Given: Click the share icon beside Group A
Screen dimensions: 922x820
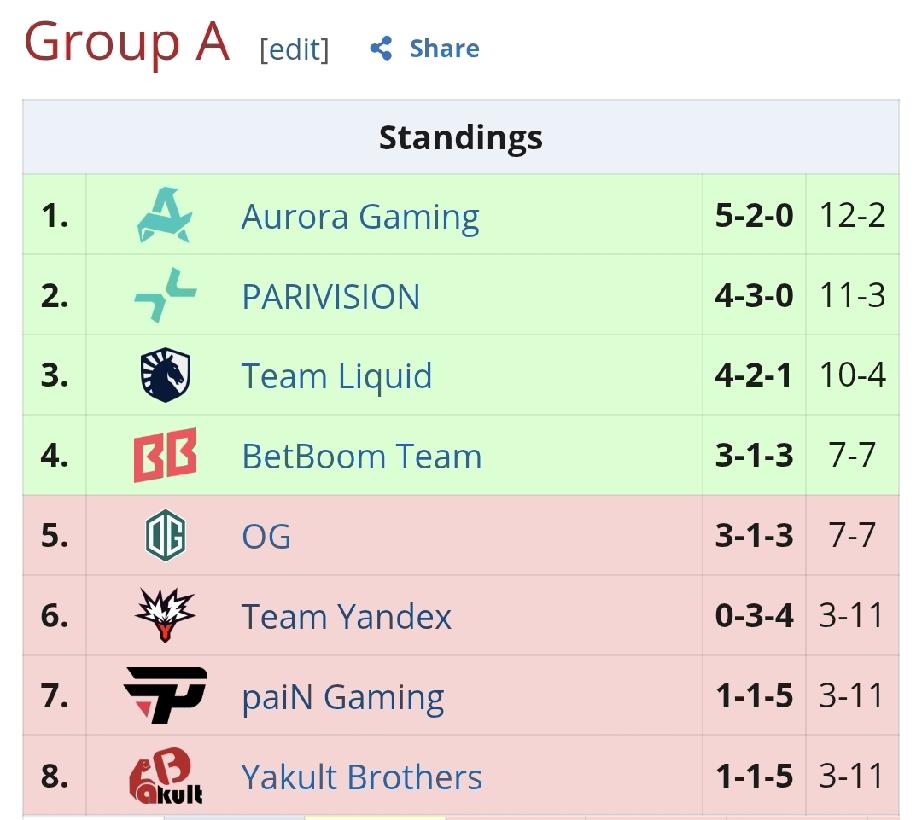Looking at the screenshot, I should 381,48.
